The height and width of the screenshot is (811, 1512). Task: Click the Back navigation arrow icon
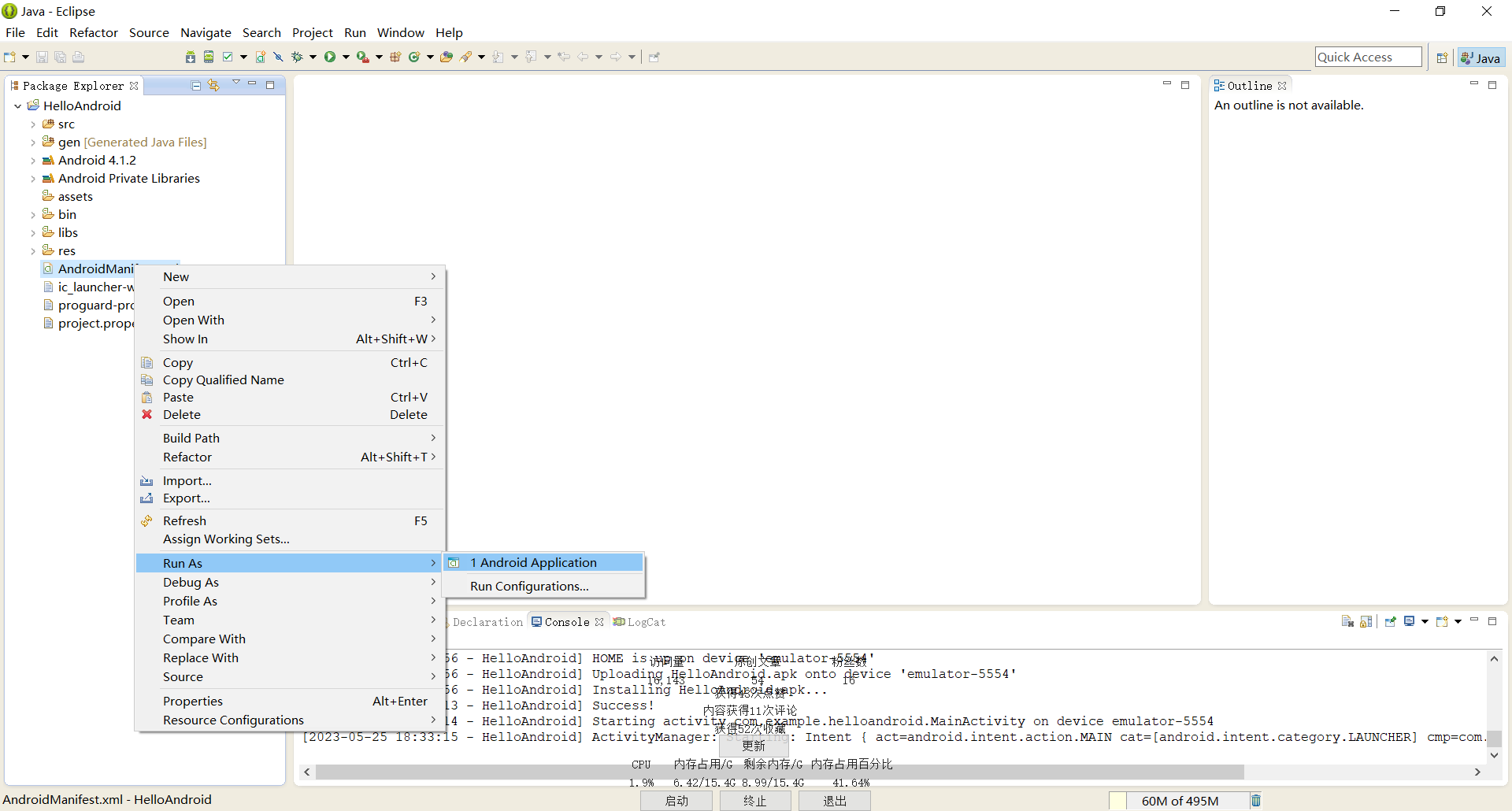tap(584, 57)
